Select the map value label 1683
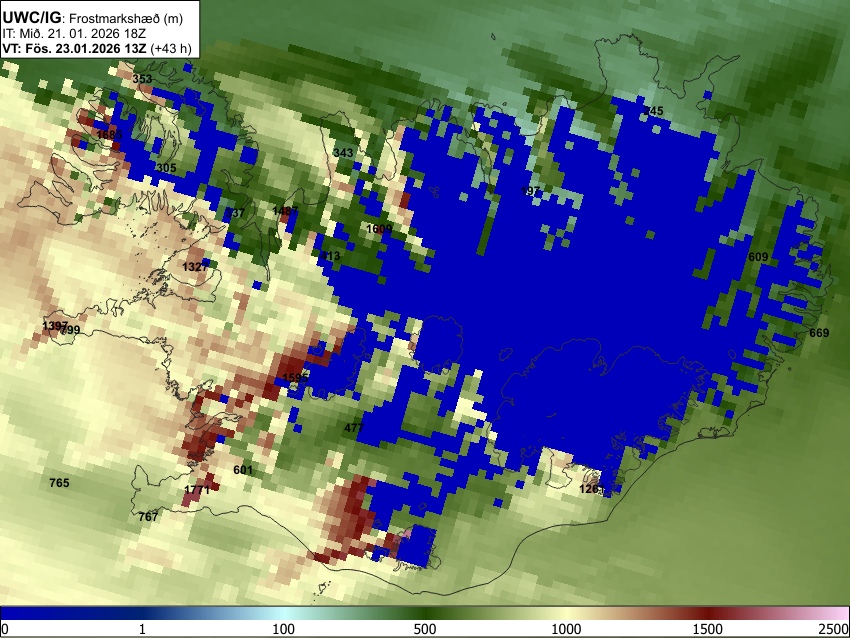The height and width of the screenshot is (638, 850). tap(109, 134)
